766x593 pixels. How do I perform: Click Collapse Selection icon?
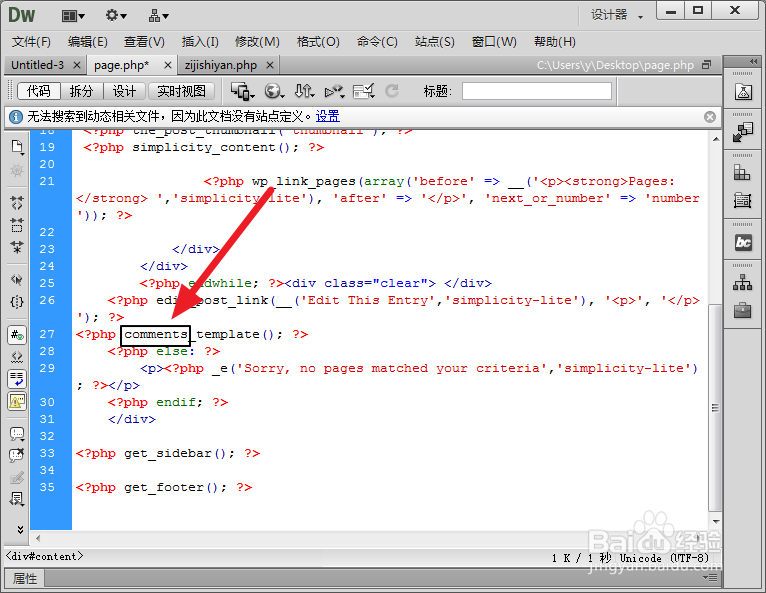[17, 225]
